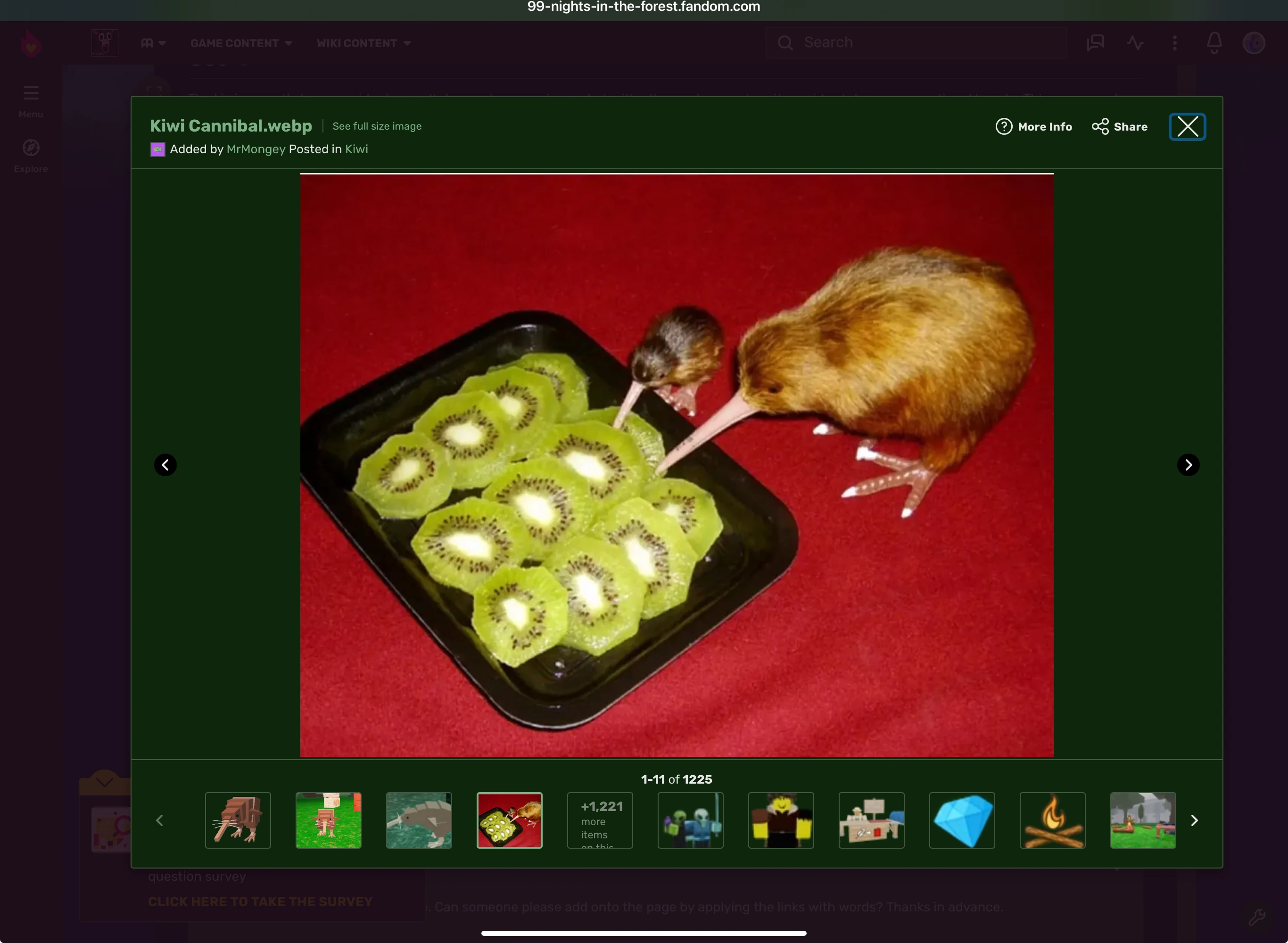Open the +1,221 more items tile
Viewport: 1288px width, 943px height.
point(600,820)
